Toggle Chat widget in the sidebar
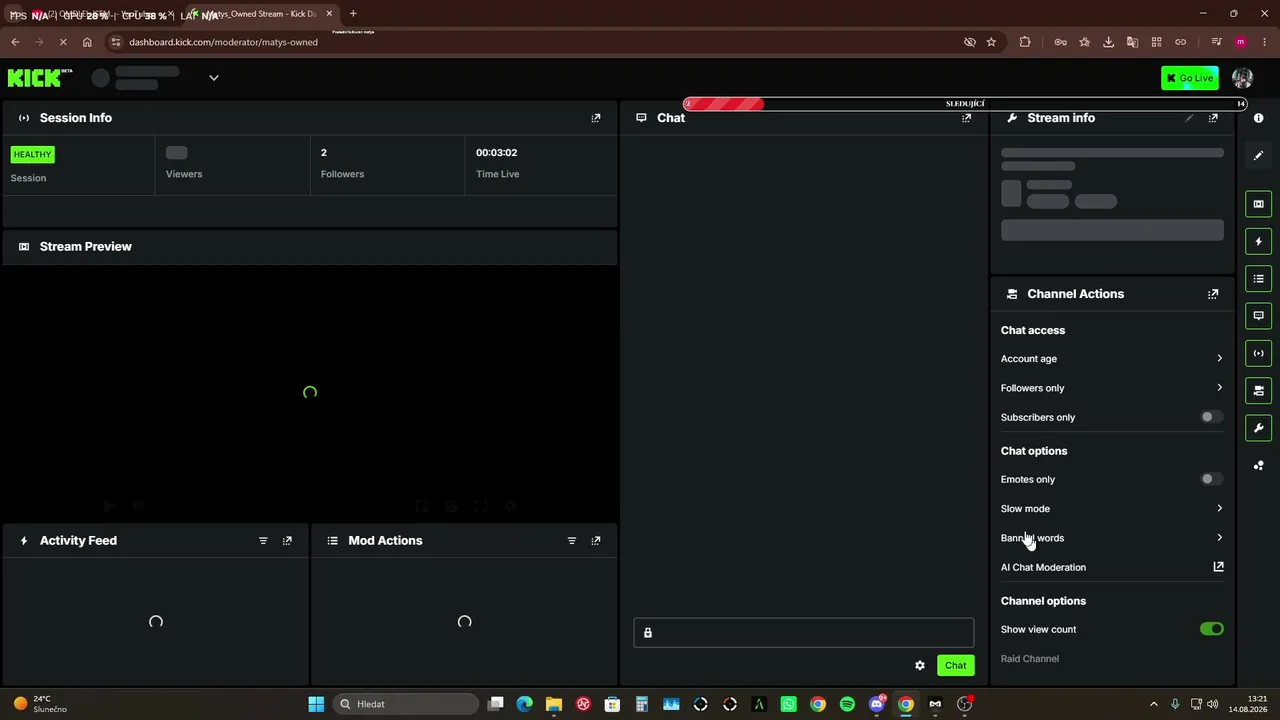 coord(1259,316)
